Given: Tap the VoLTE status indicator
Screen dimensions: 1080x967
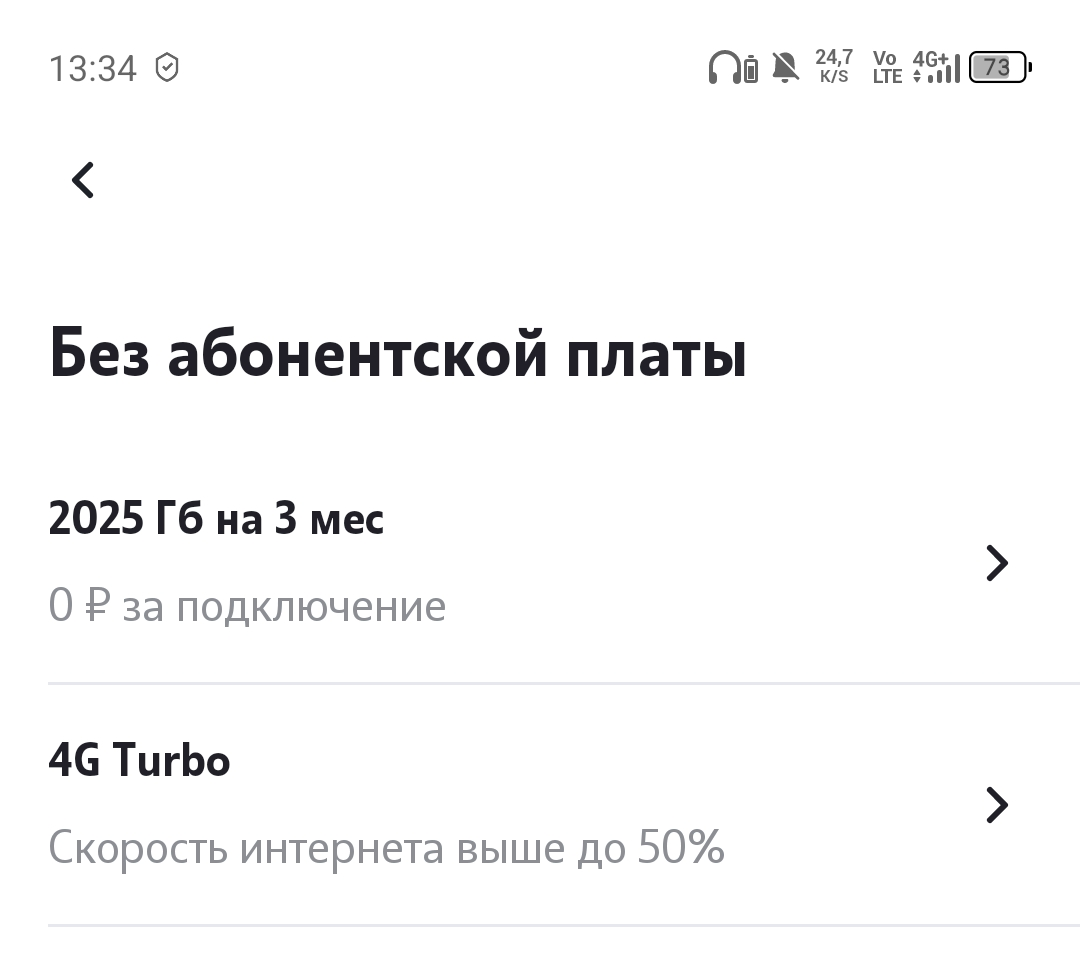Looking at the screenshot, I should point(887,67).
